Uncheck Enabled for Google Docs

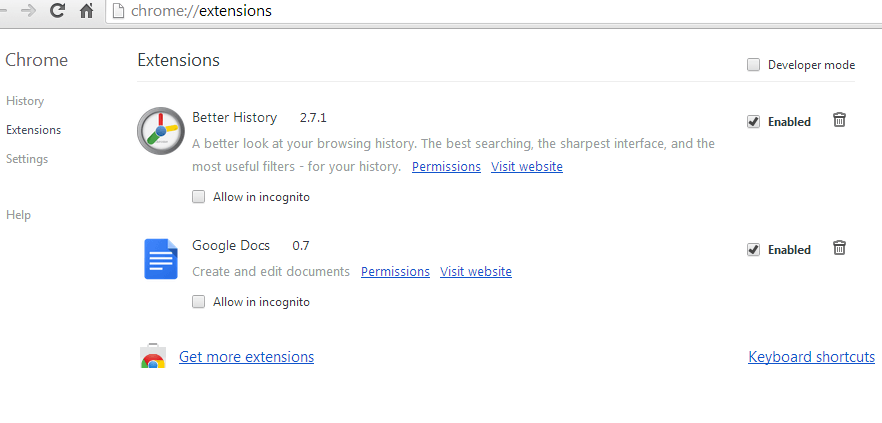(753, 250)
